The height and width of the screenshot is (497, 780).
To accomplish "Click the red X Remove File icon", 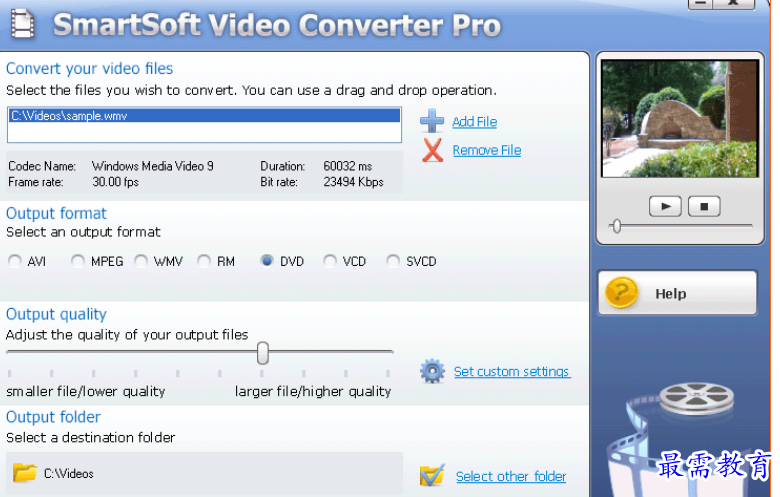I will pos(432,150).
